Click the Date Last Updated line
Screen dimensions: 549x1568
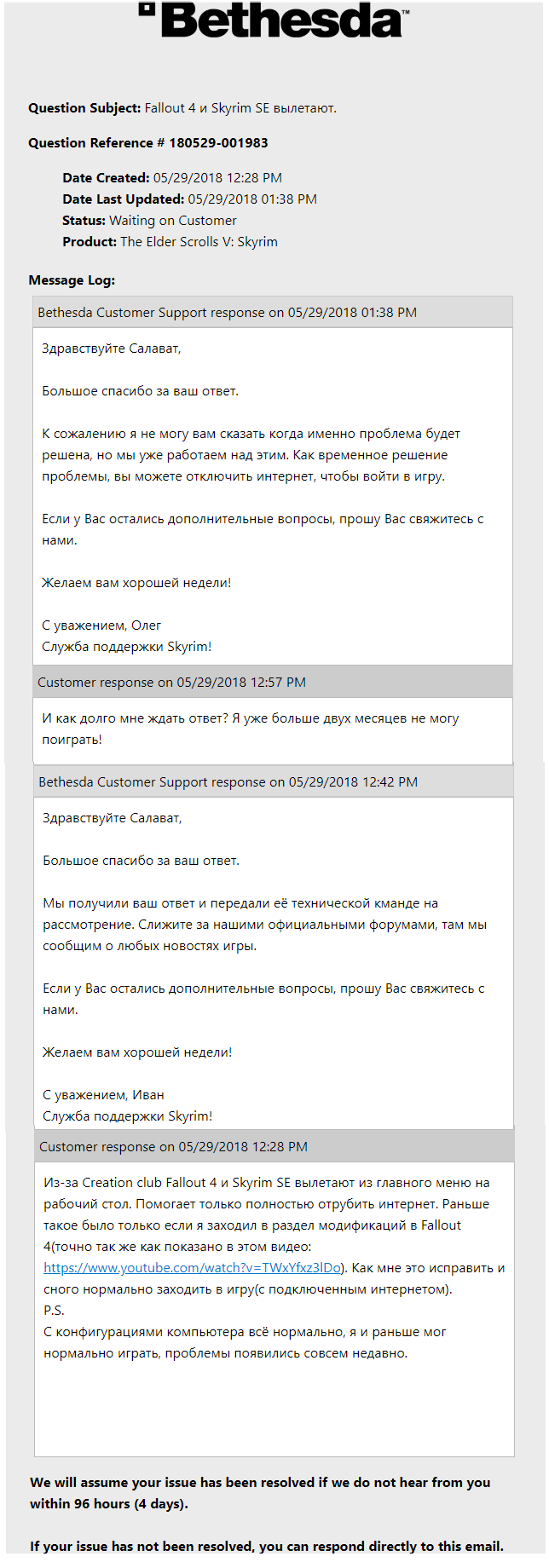point(189,199)
